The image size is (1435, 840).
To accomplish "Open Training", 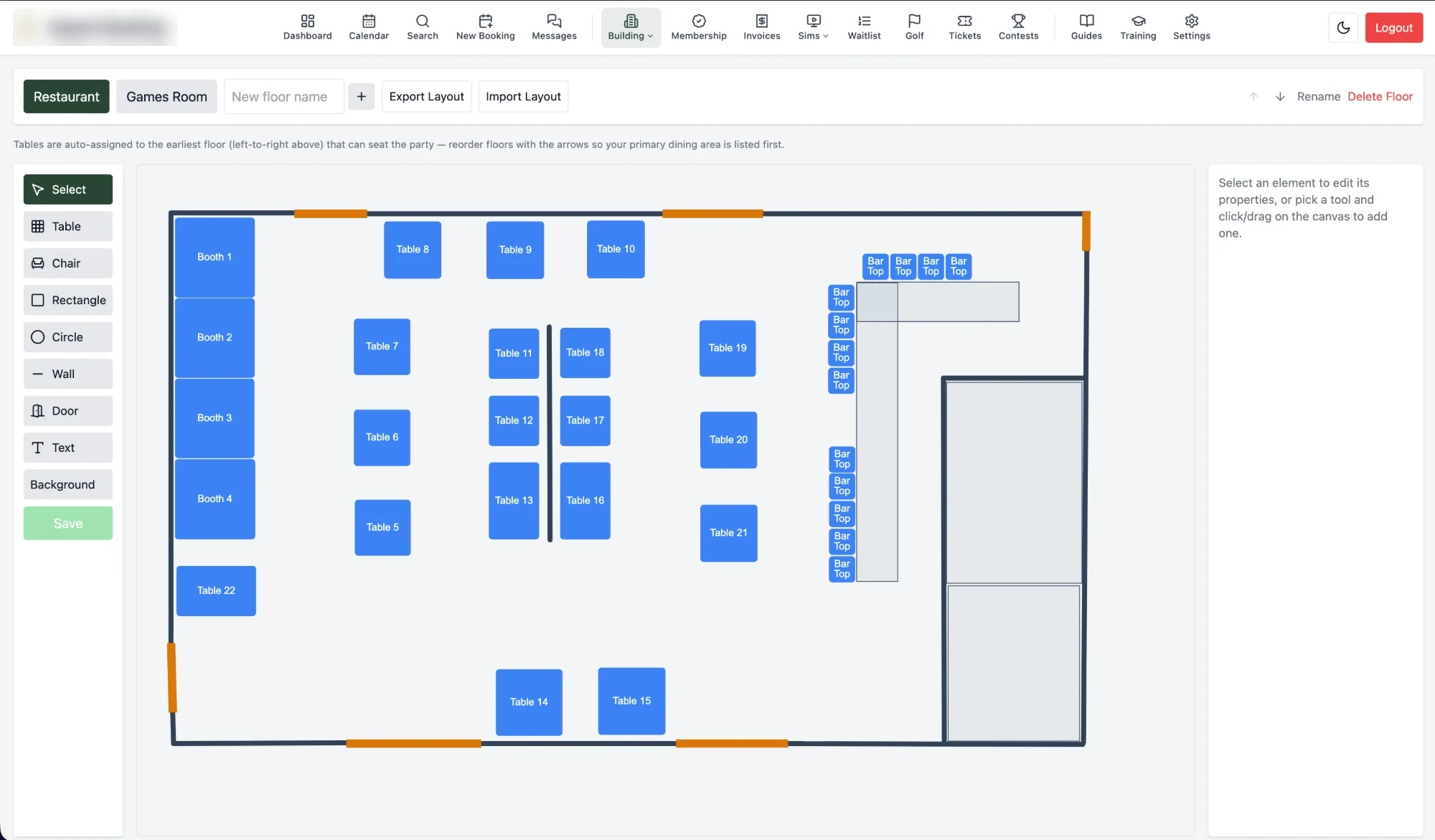I will pyautogui.click(x=1138, y=27).
